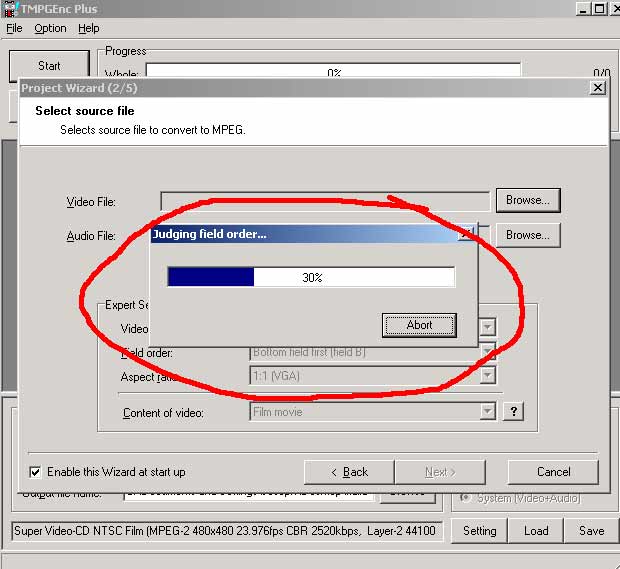Open the Option menu
This screenshot has height=569, width=620.
(x=50, y=28)
